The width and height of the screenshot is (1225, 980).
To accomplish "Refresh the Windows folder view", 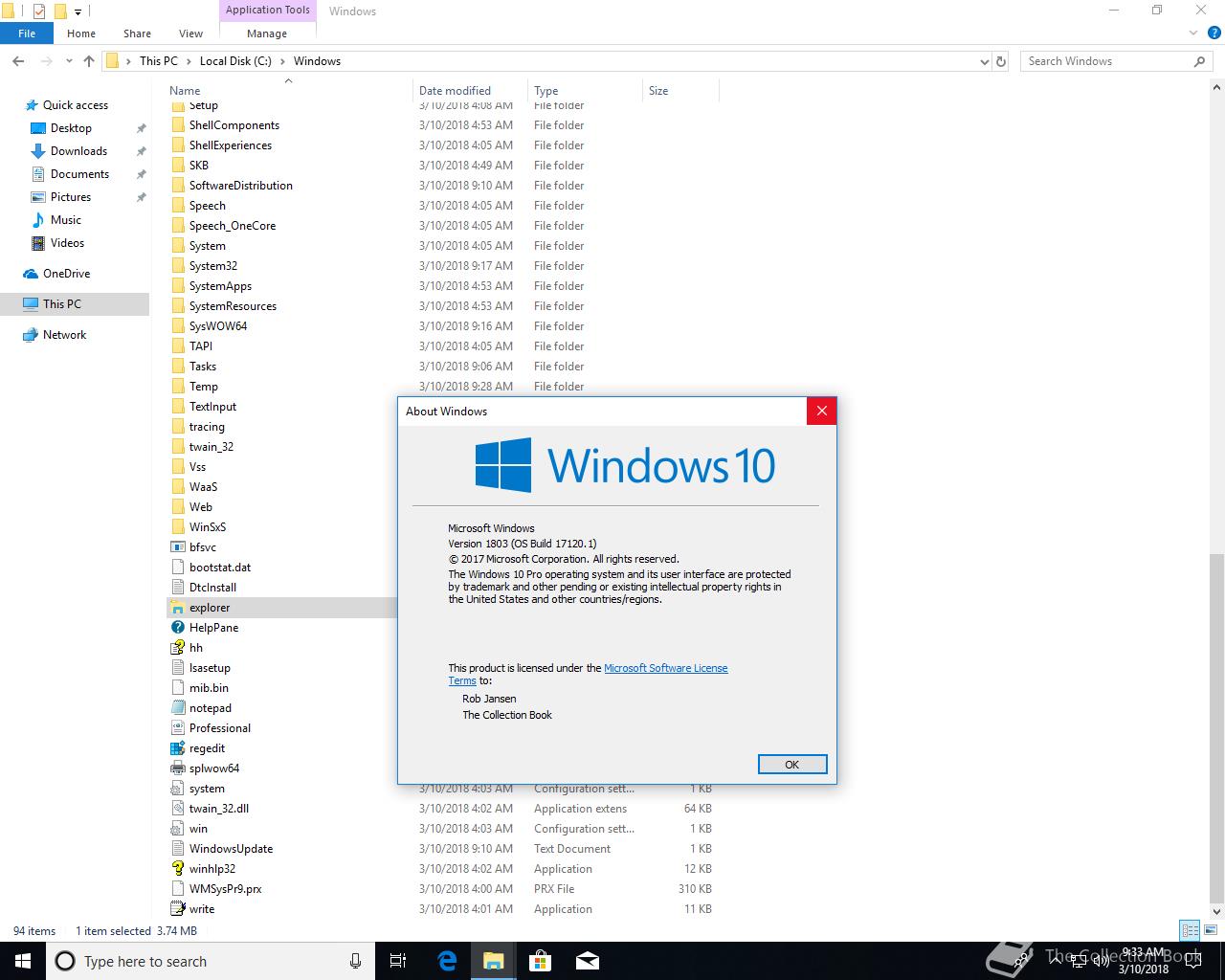I will coord(1001,61).
